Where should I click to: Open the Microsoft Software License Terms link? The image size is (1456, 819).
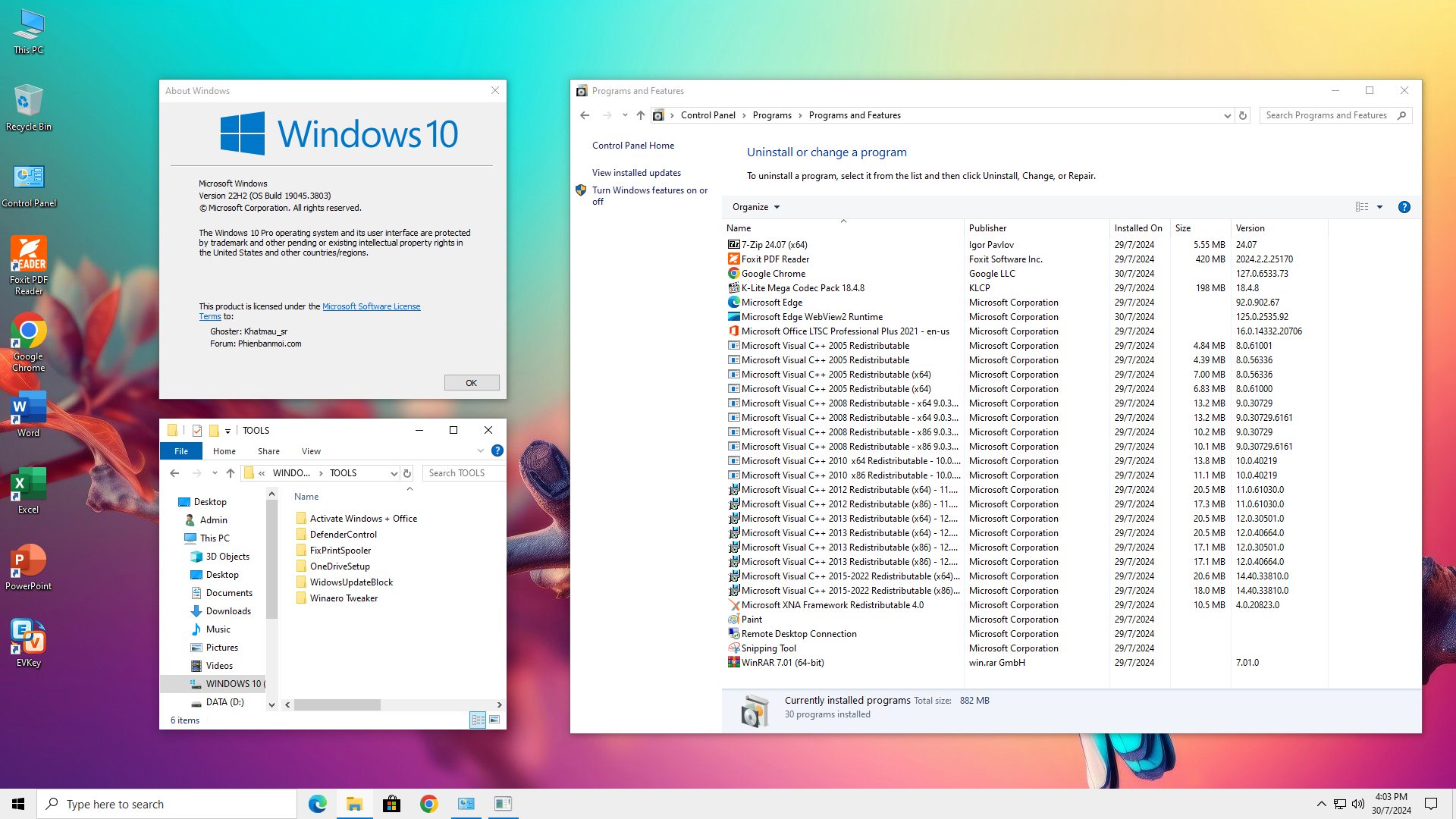[309, 312]
